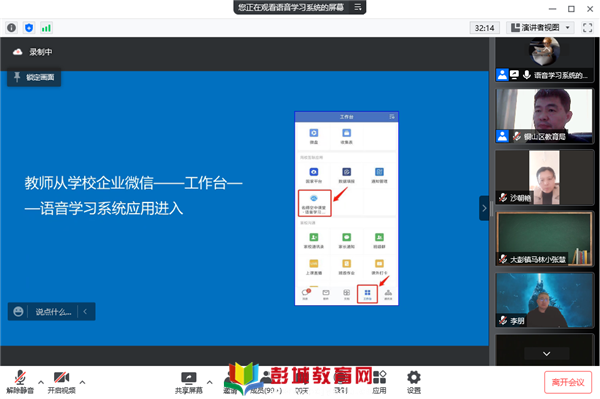600x399 pixels.
Task: Turn on camera with 开启视频
Action: (x=61, y=382)
